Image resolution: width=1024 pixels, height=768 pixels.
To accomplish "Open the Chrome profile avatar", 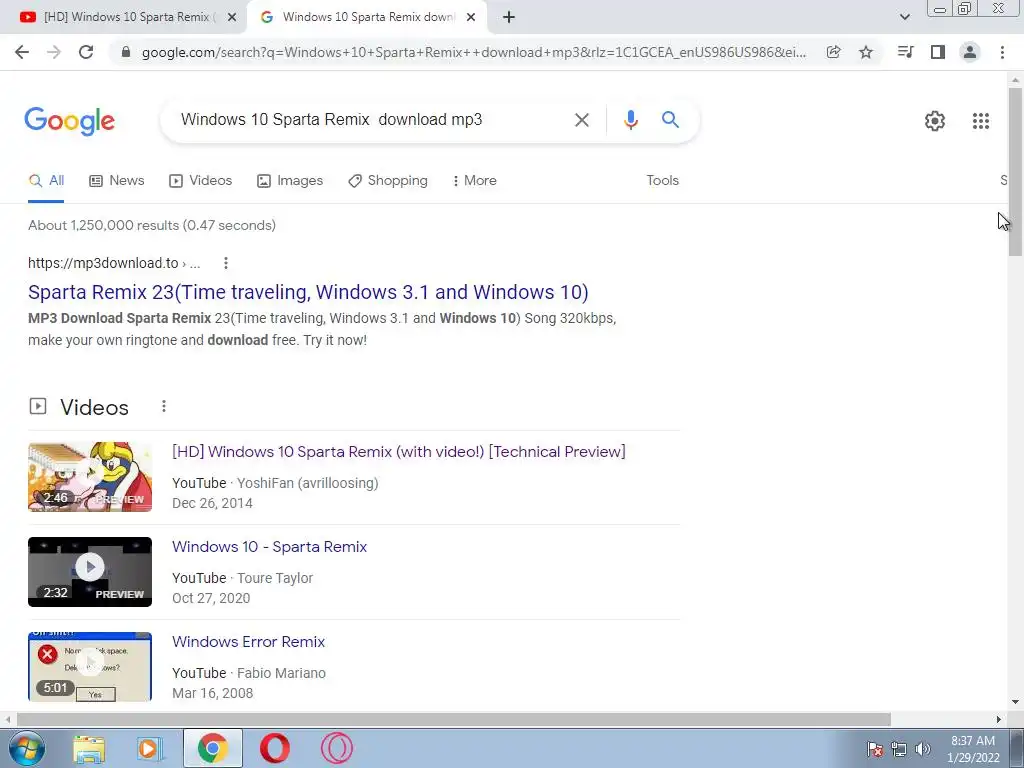I will coord(970,52).
